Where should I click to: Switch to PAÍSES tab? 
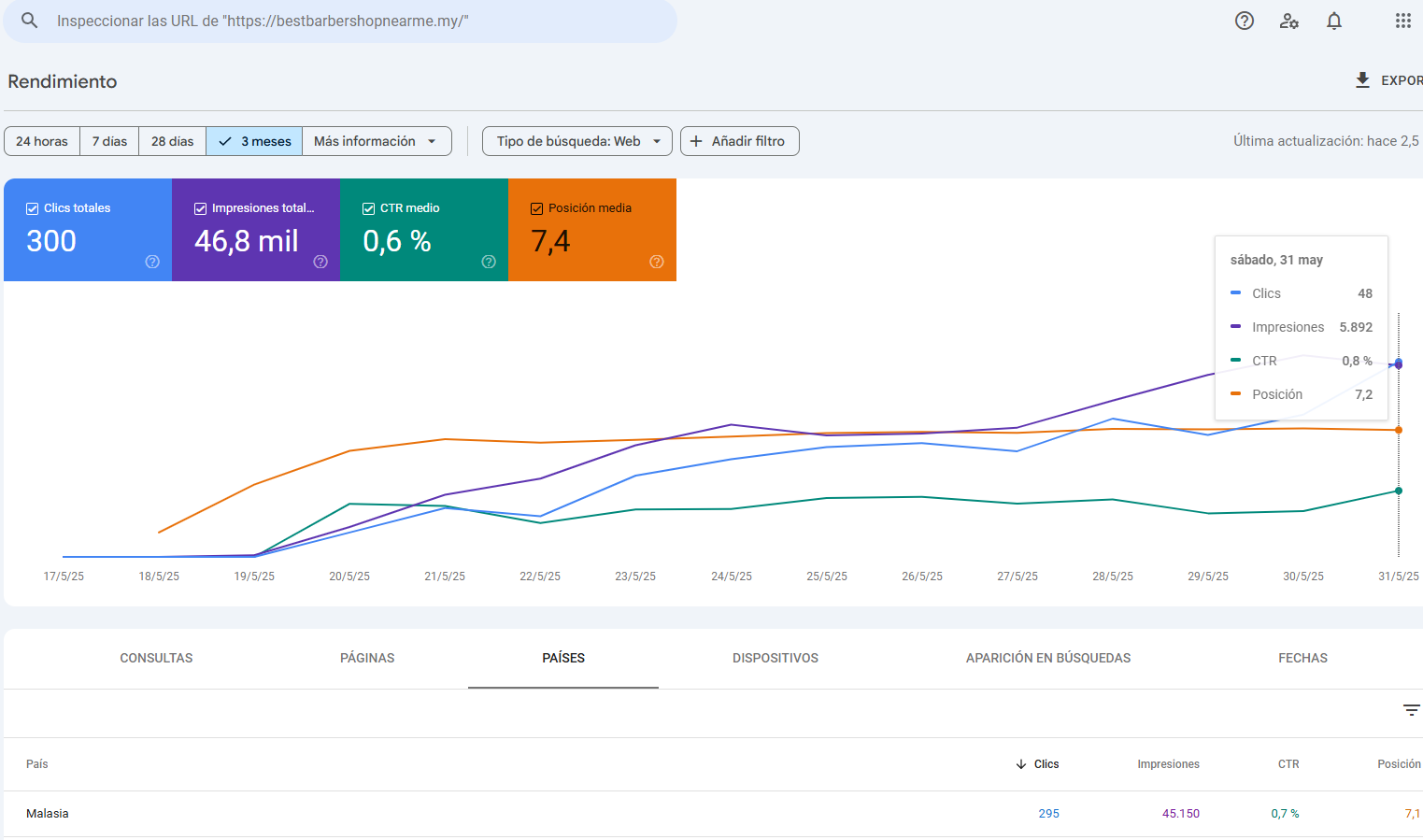point(563,658)
